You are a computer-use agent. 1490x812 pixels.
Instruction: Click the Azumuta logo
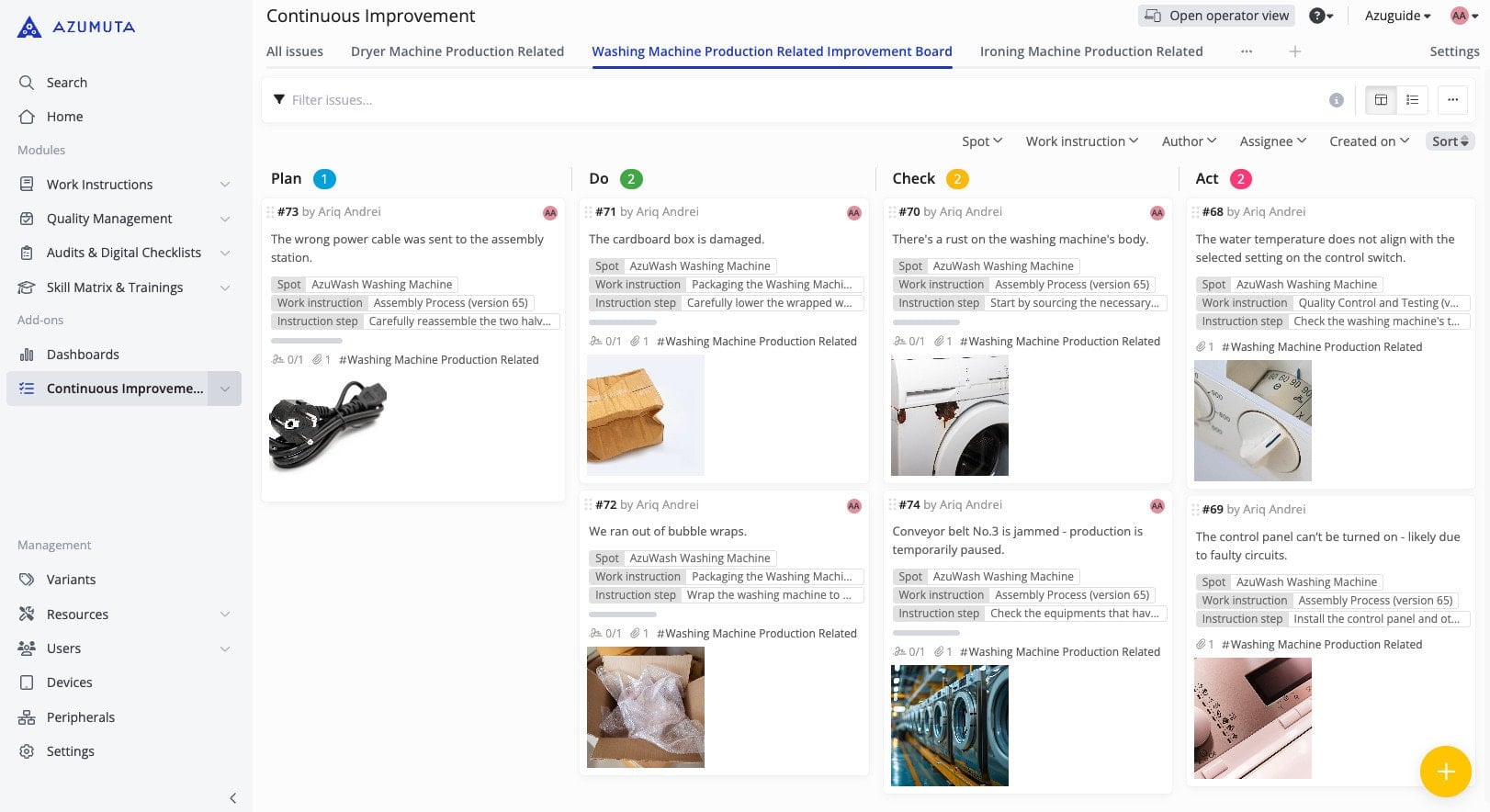[x=76, y=28]
